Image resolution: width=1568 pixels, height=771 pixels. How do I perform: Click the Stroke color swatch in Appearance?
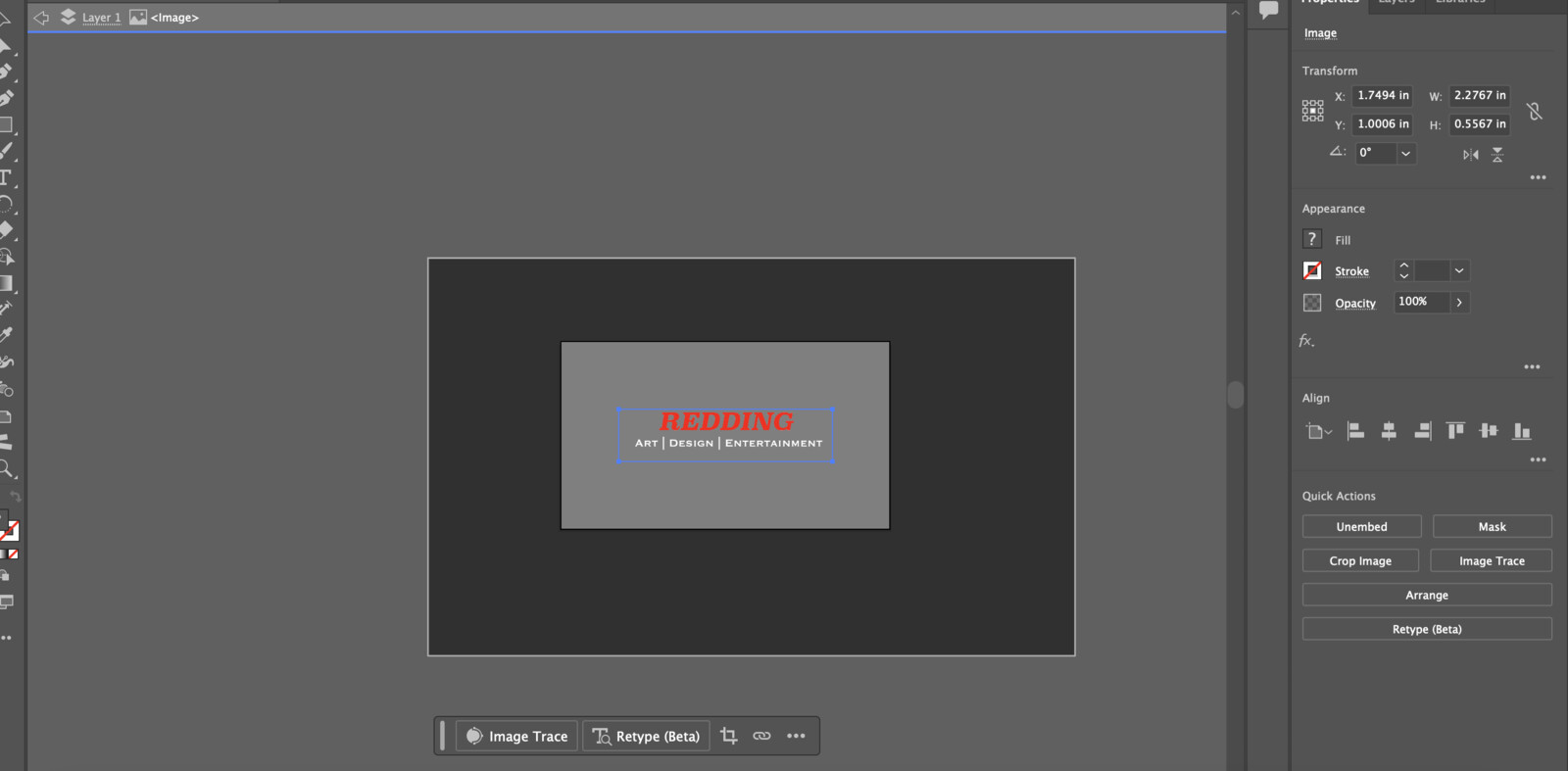[x=1312, y=271]
